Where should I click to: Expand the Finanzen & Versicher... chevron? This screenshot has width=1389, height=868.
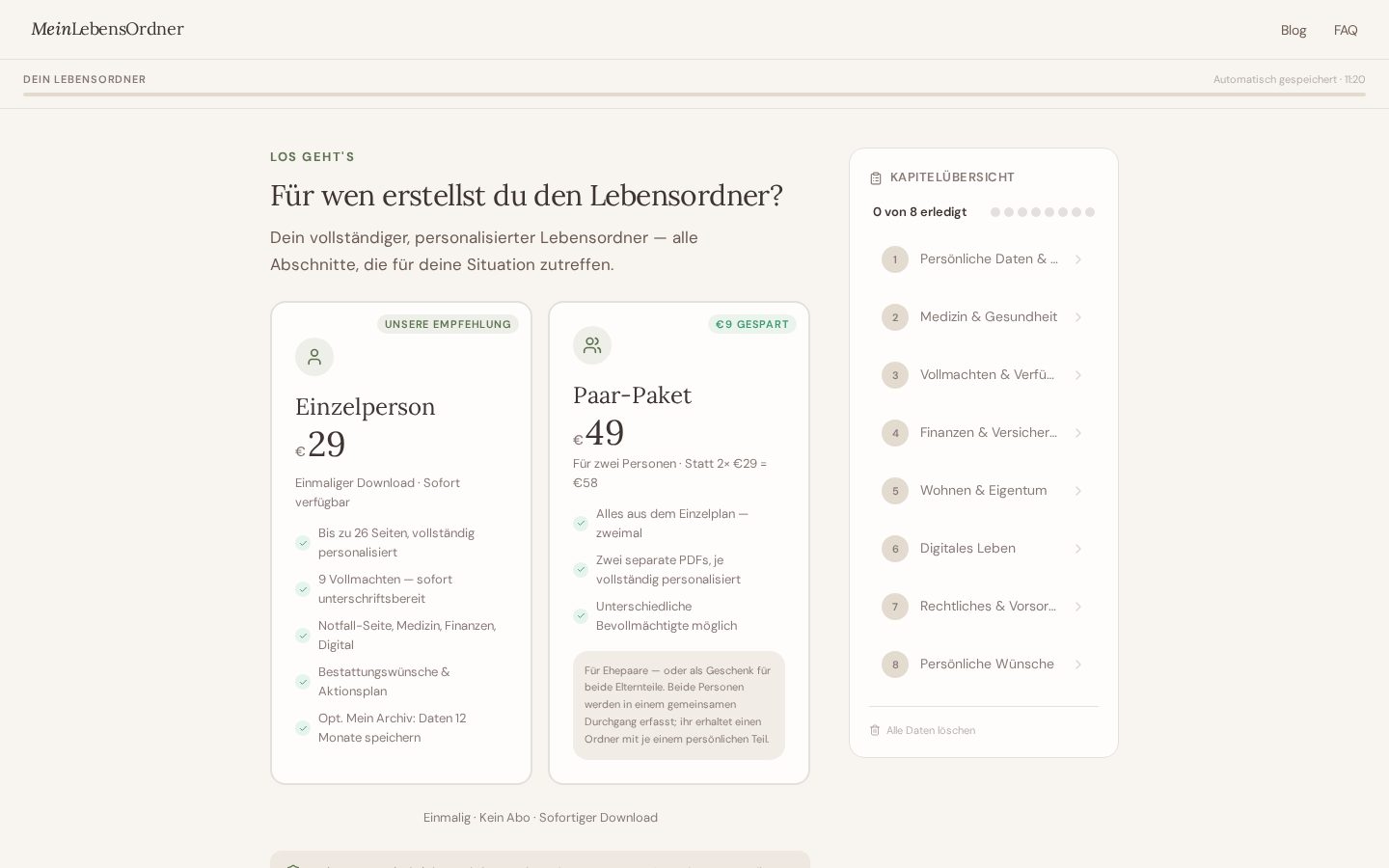1078,433
